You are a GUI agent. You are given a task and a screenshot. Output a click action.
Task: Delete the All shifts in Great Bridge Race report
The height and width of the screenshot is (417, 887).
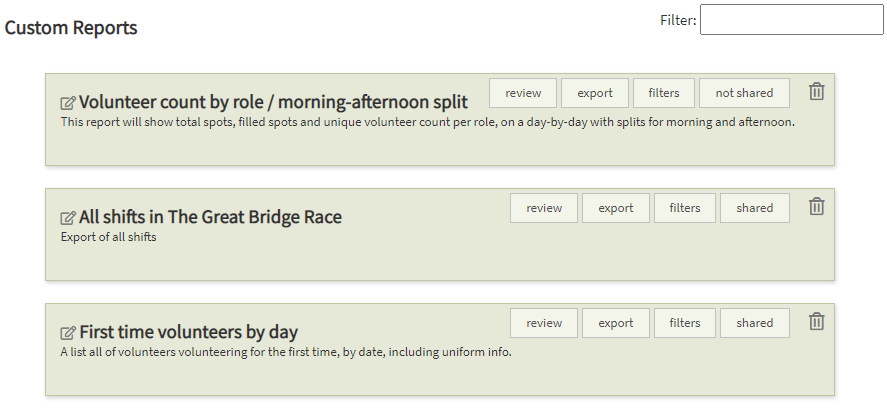coord(817,207)
